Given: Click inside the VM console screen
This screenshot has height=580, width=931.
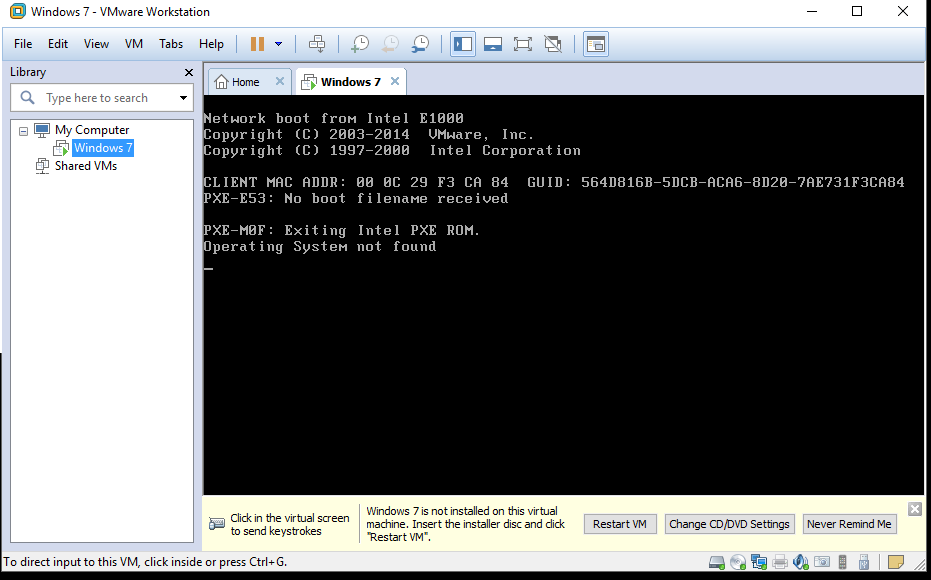Looking at the screenshot, I should (x=563, y=294).
